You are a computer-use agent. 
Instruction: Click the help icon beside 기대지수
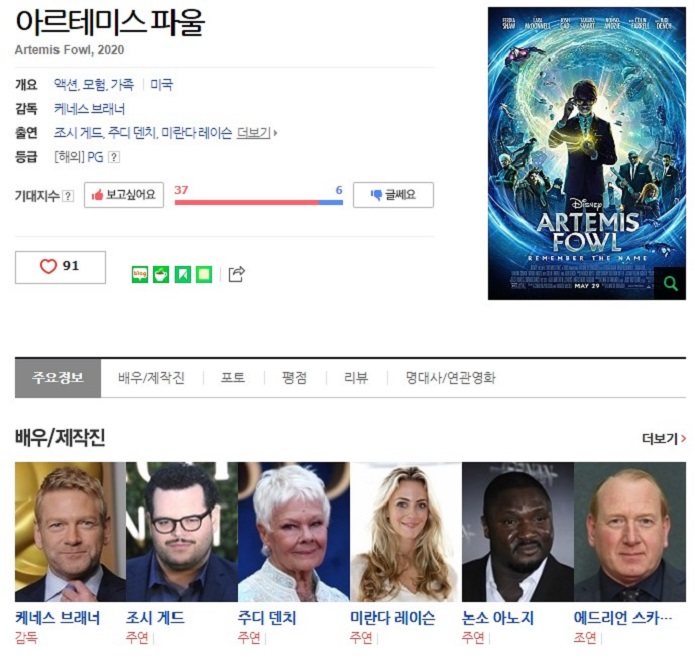(68, 196)
